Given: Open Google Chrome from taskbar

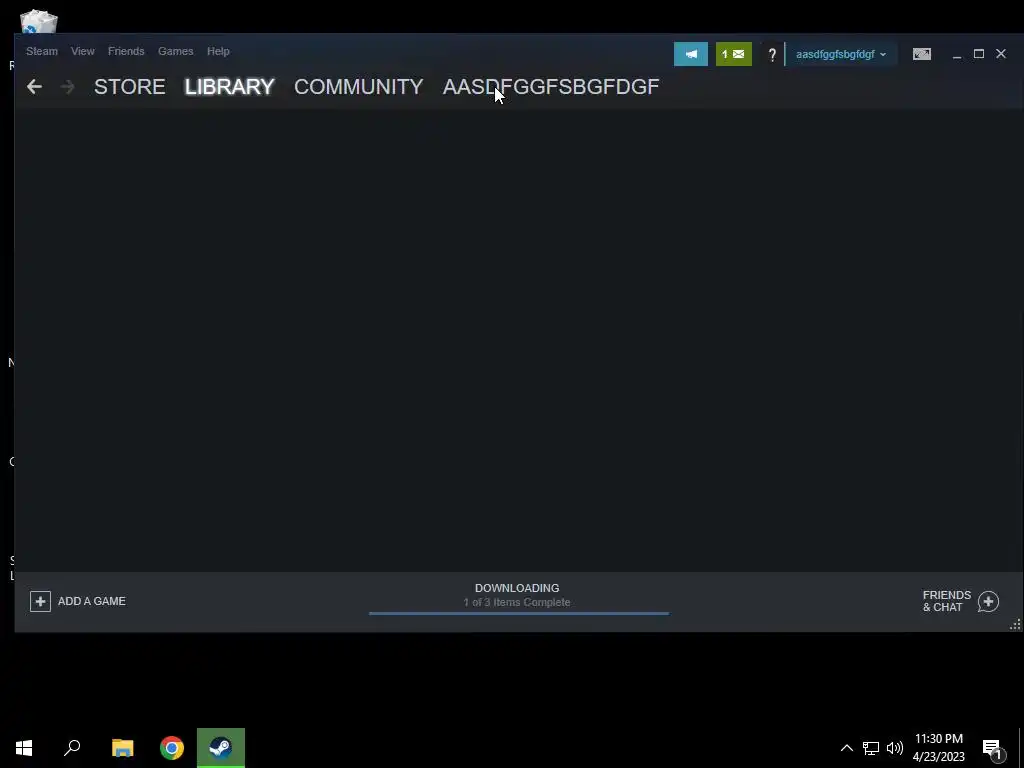Looking at the screenshot, I should click(x=172, y=748).
